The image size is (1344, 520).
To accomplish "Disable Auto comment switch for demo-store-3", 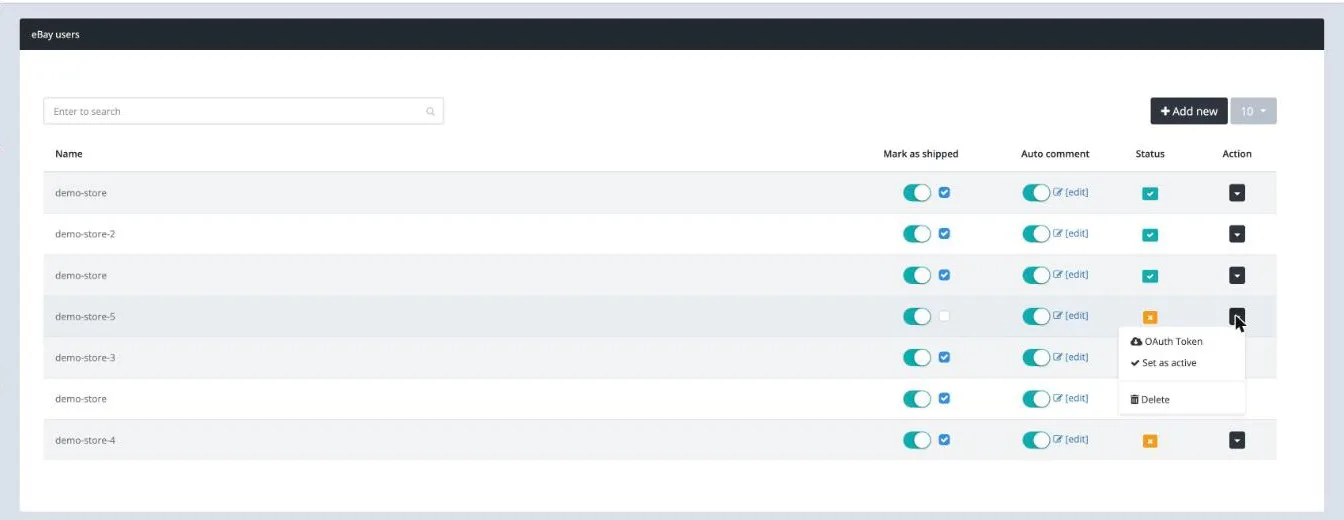I will (x=1036, y=357).
